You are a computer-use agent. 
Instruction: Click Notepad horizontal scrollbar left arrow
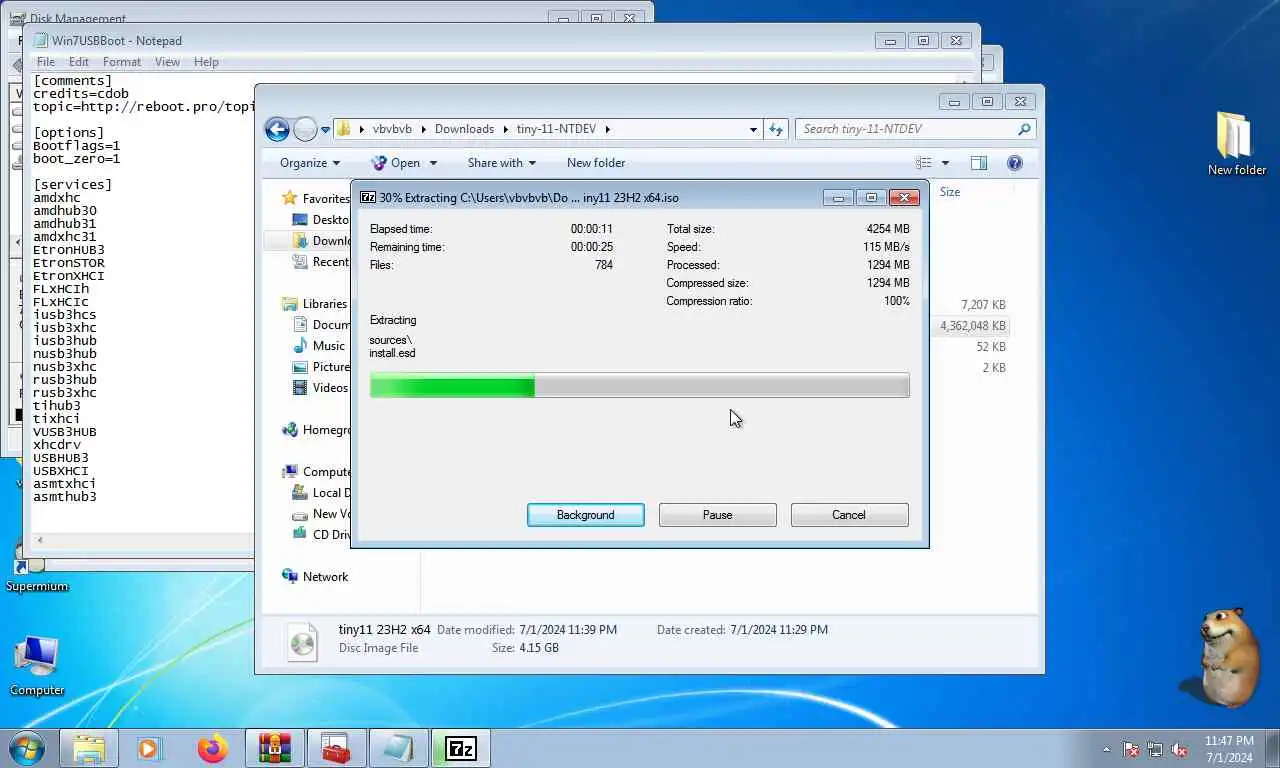40,541
